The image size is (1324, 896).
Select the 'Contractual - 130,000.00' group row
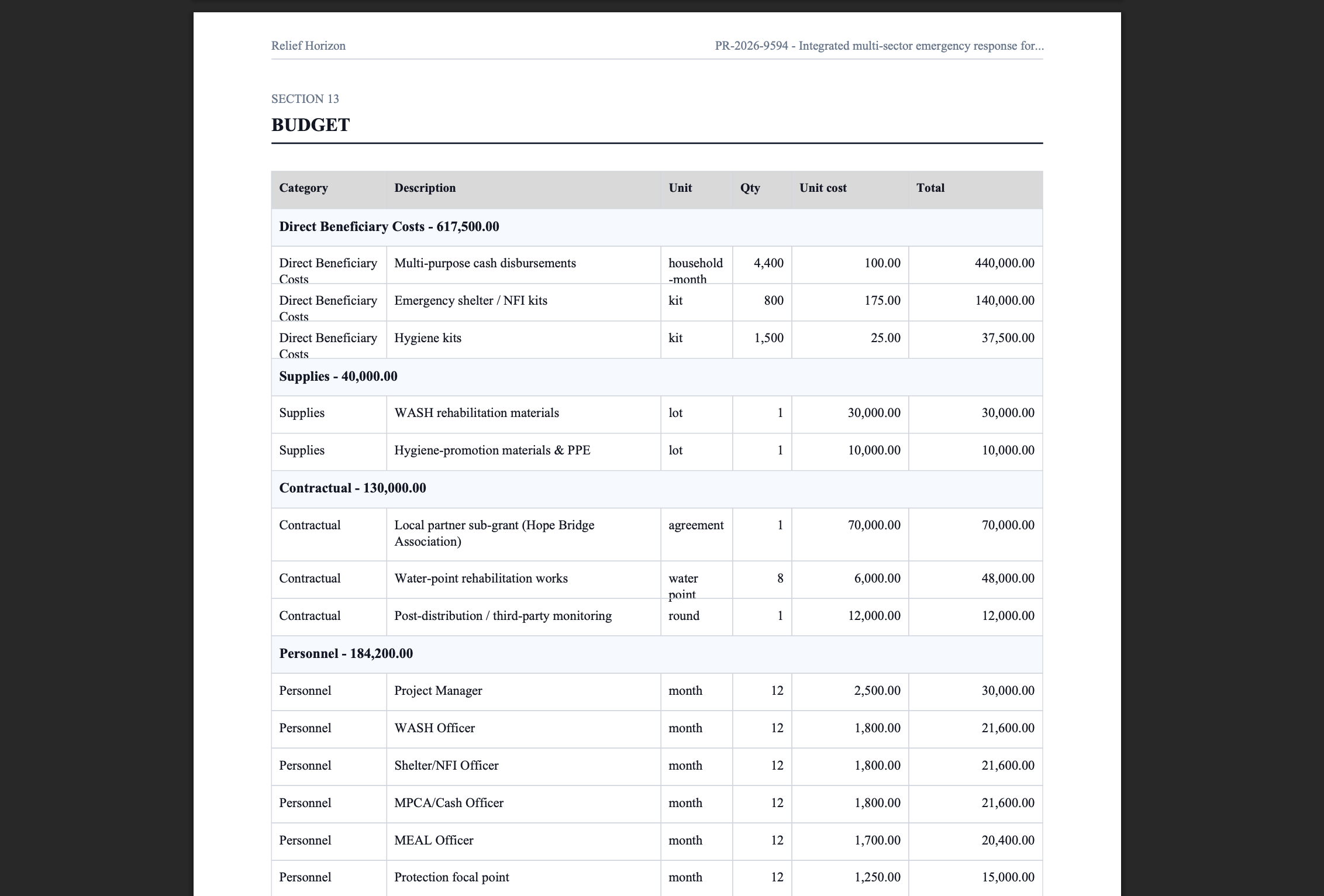(x=657, y=488)
